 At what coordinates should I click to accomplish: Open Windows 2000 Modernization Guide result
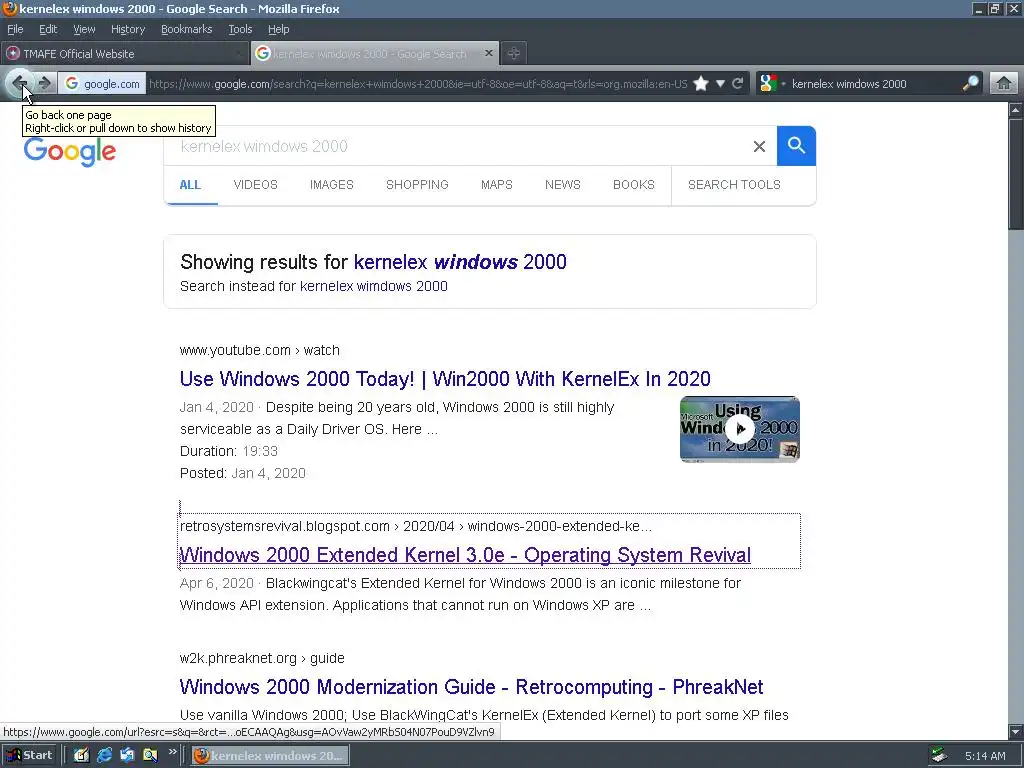[471, 687]
